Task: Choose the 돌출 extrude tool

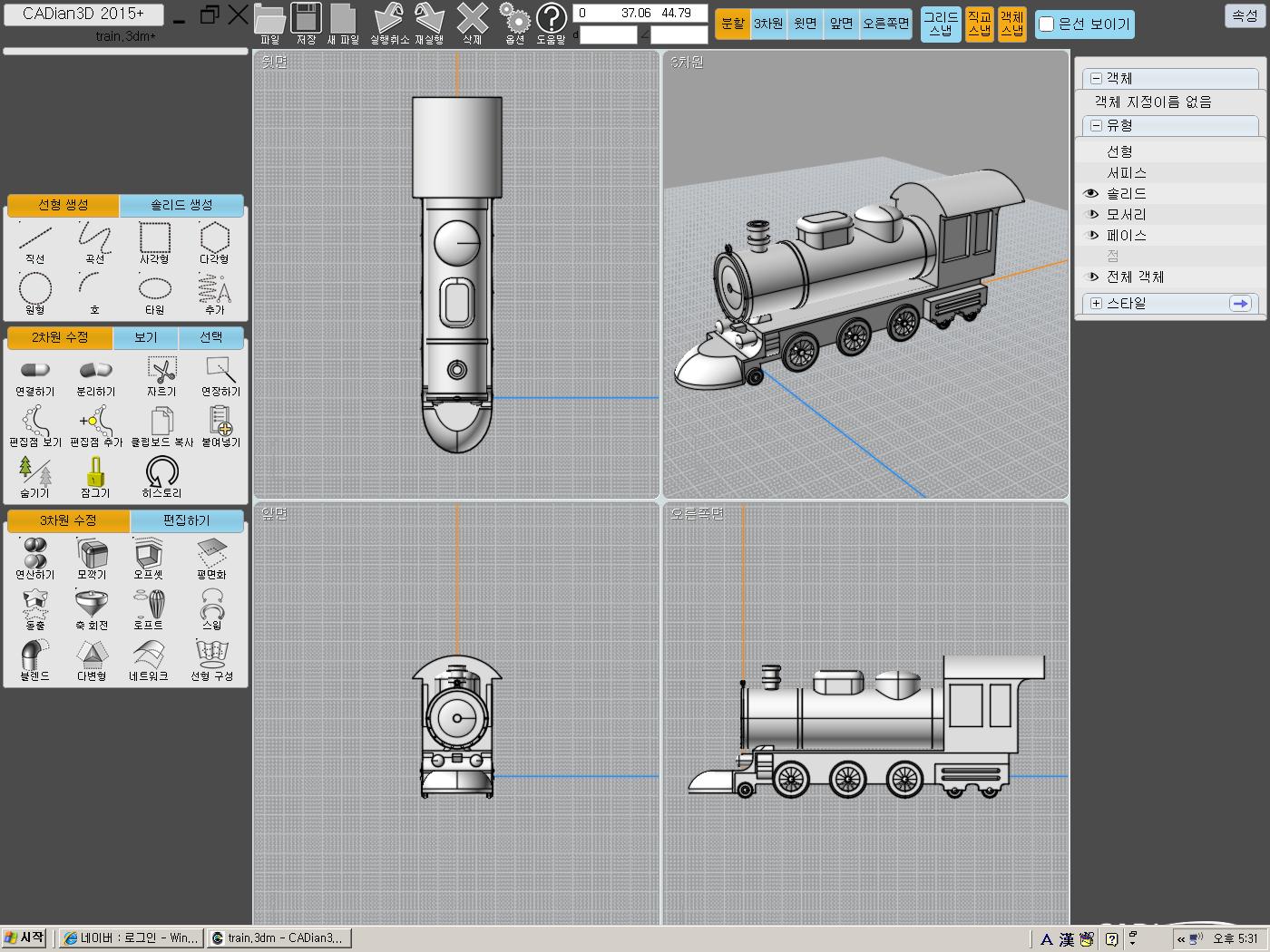Action: coord(34,610)
